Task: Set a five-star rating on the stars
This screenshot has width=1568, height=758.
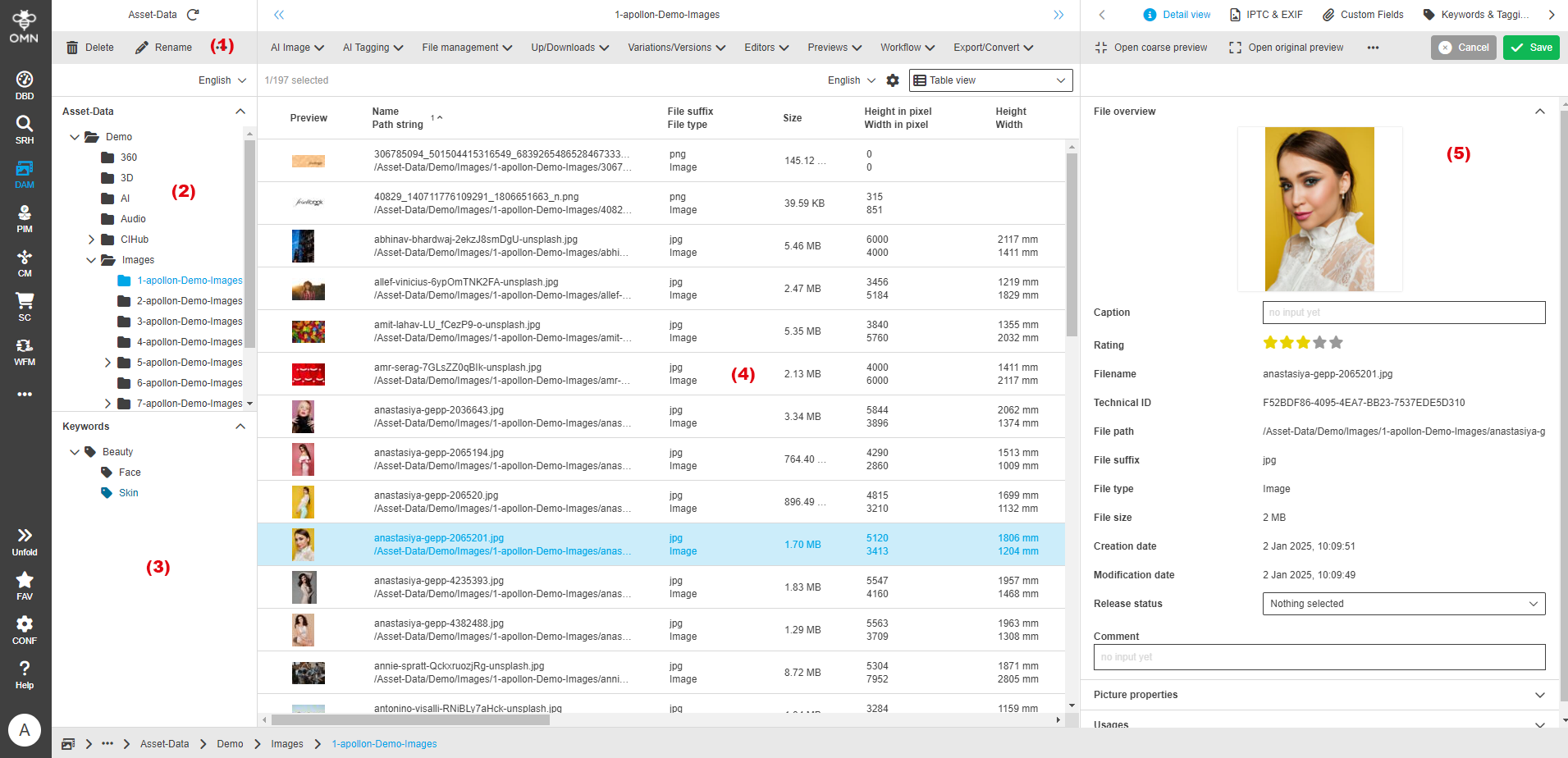Action: click(x=1337, y=342)
